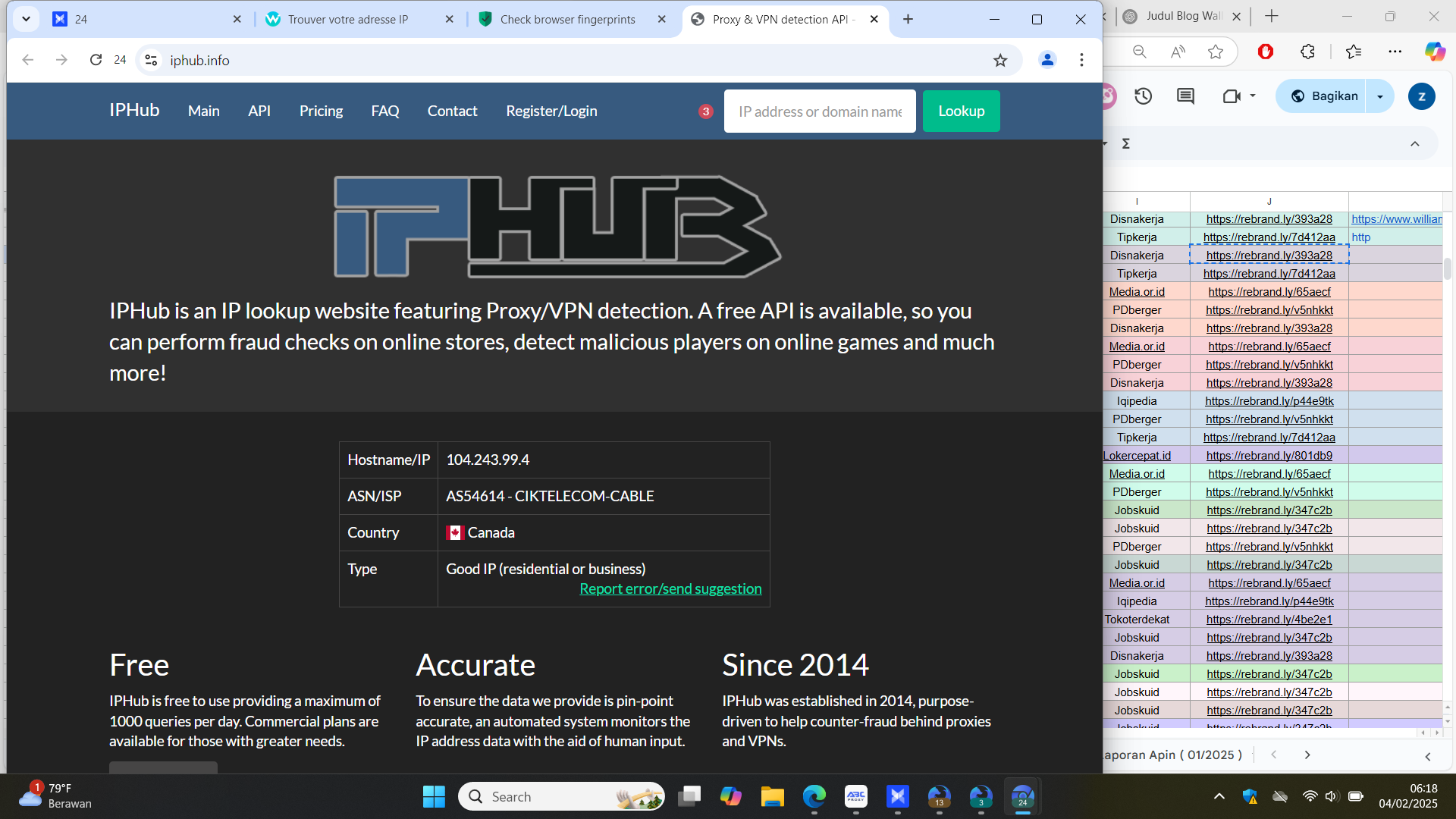Screen dimensions: 1456x819
Task: Open the Chrome three-dot menu
Action: tap(1081, 60)
